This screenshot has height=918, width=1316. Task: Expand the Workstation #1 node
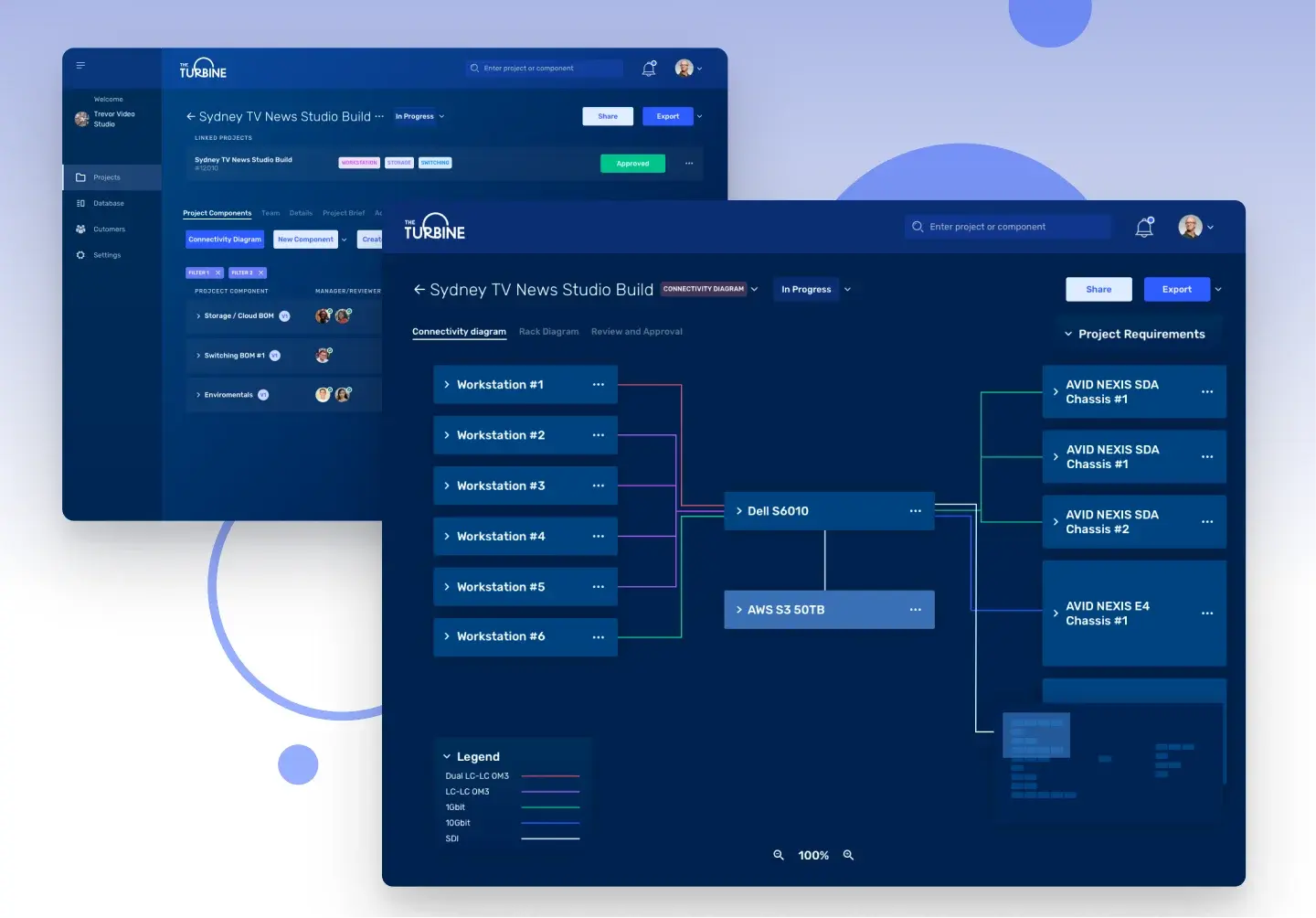447,385
